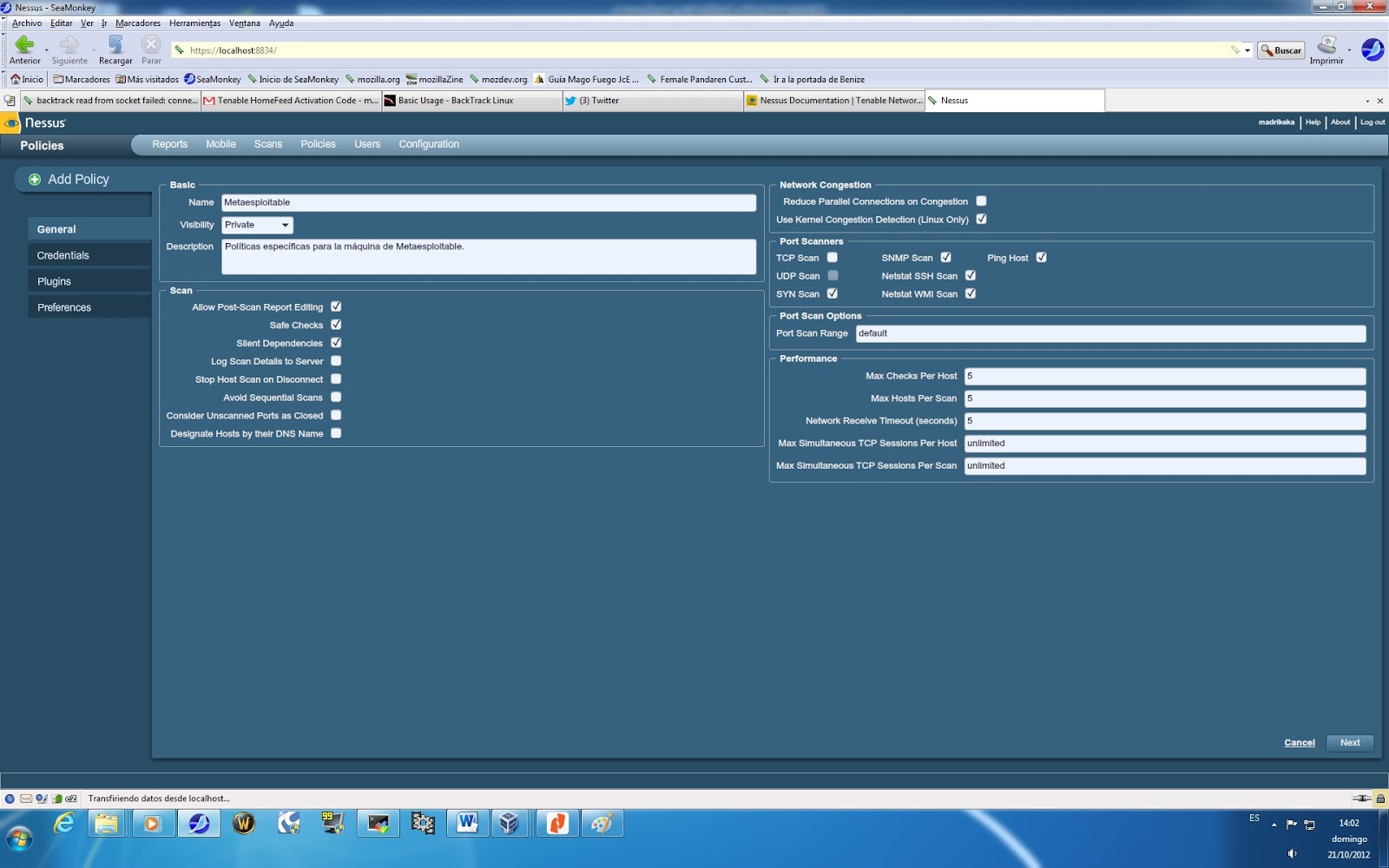Check Avoid Sequential Scans
This screenshot has width=1389, height=868.
tap(336, 398)
